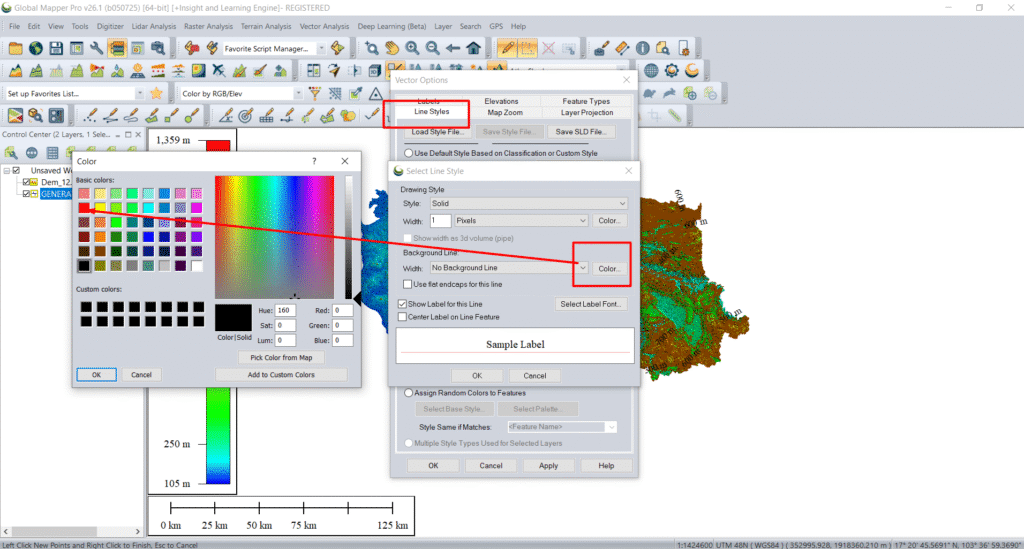1024x549 pixels.
Task: Click the airplane flight path tool icon
Action: point(219,71)
